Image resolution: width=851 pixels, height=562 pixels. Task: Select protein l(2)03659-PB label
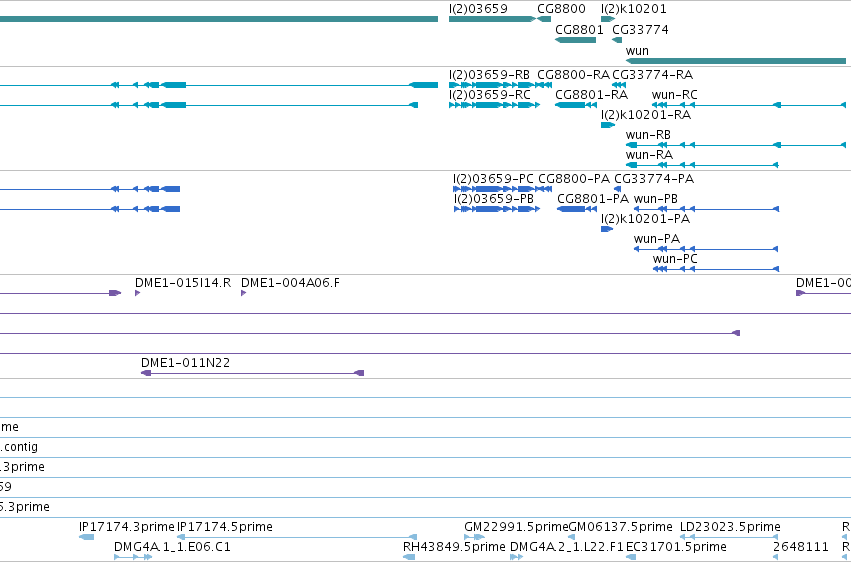tap(494, 199)
